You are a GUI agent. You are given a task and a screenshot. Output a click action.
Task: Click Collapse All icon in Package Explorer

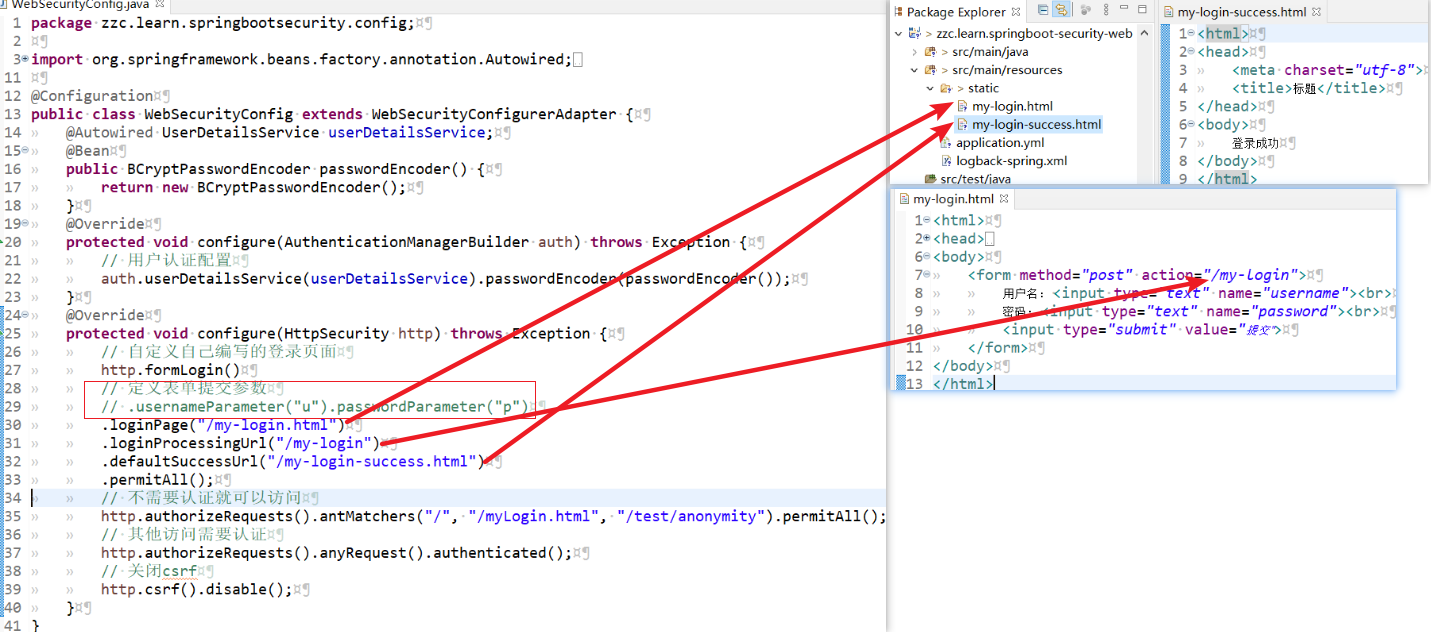(x=1043, y=10)
